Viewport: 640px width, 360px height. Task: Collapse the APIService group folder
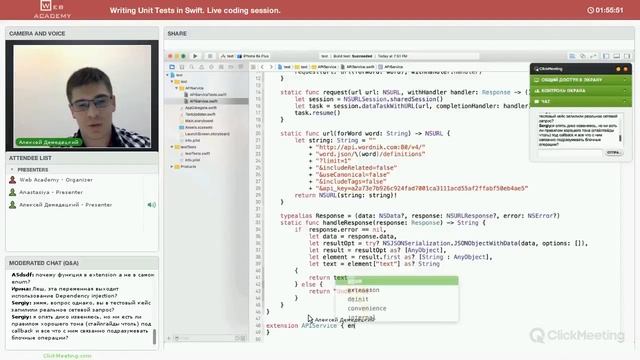tap(177, 88)
